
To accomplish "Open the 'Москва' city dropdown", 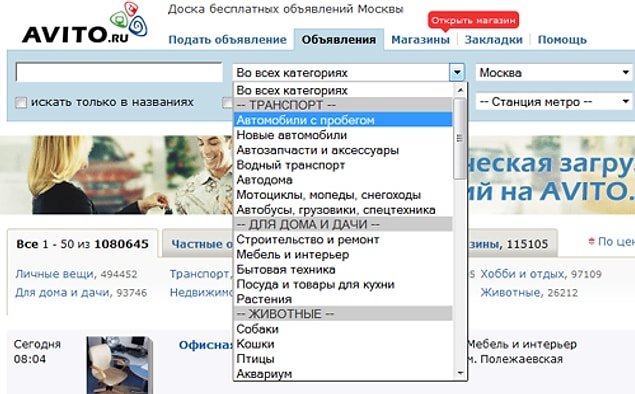I will click(554, 73).
